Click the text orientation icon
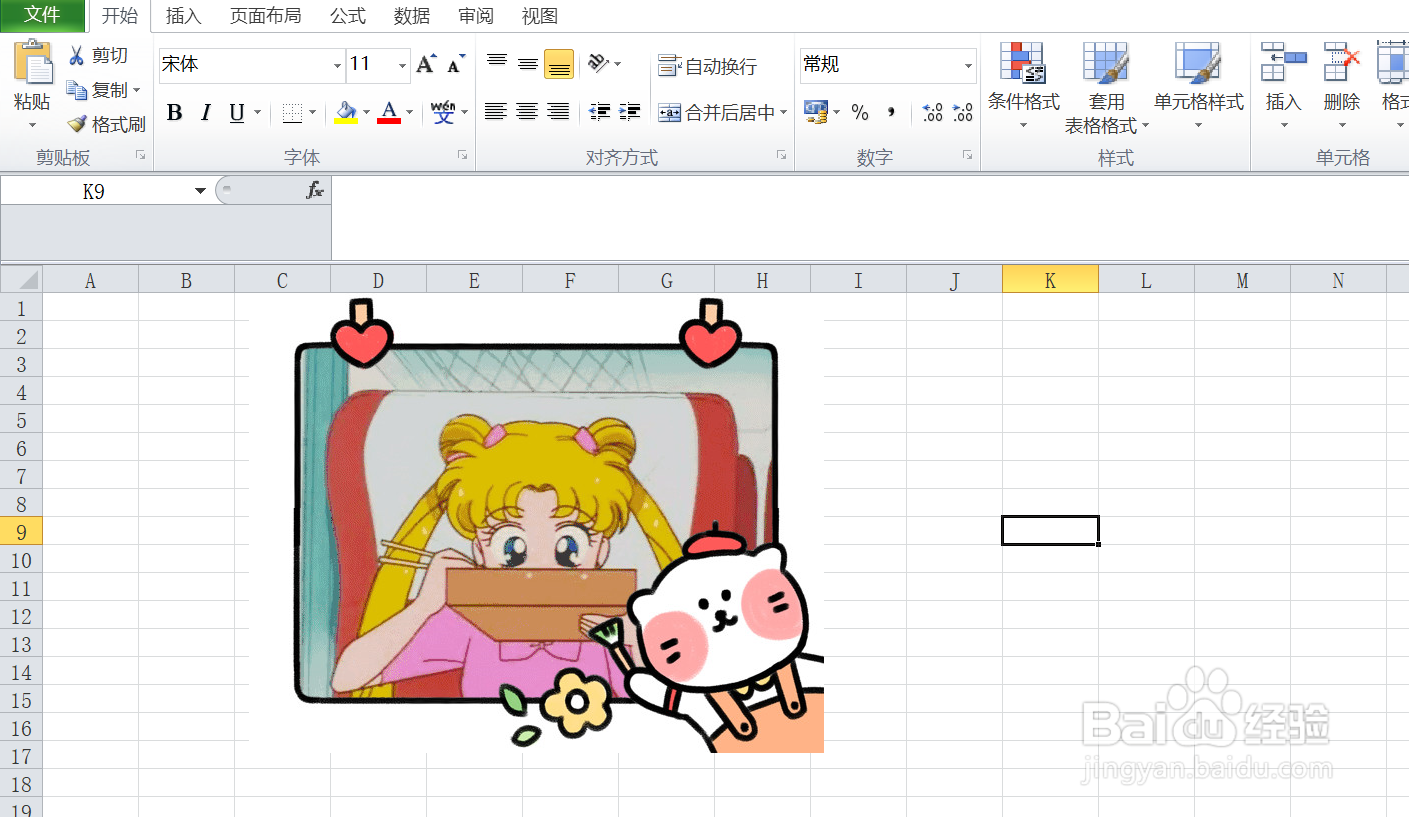Screen dimensions: 1409x817 [x=598, y=64]
